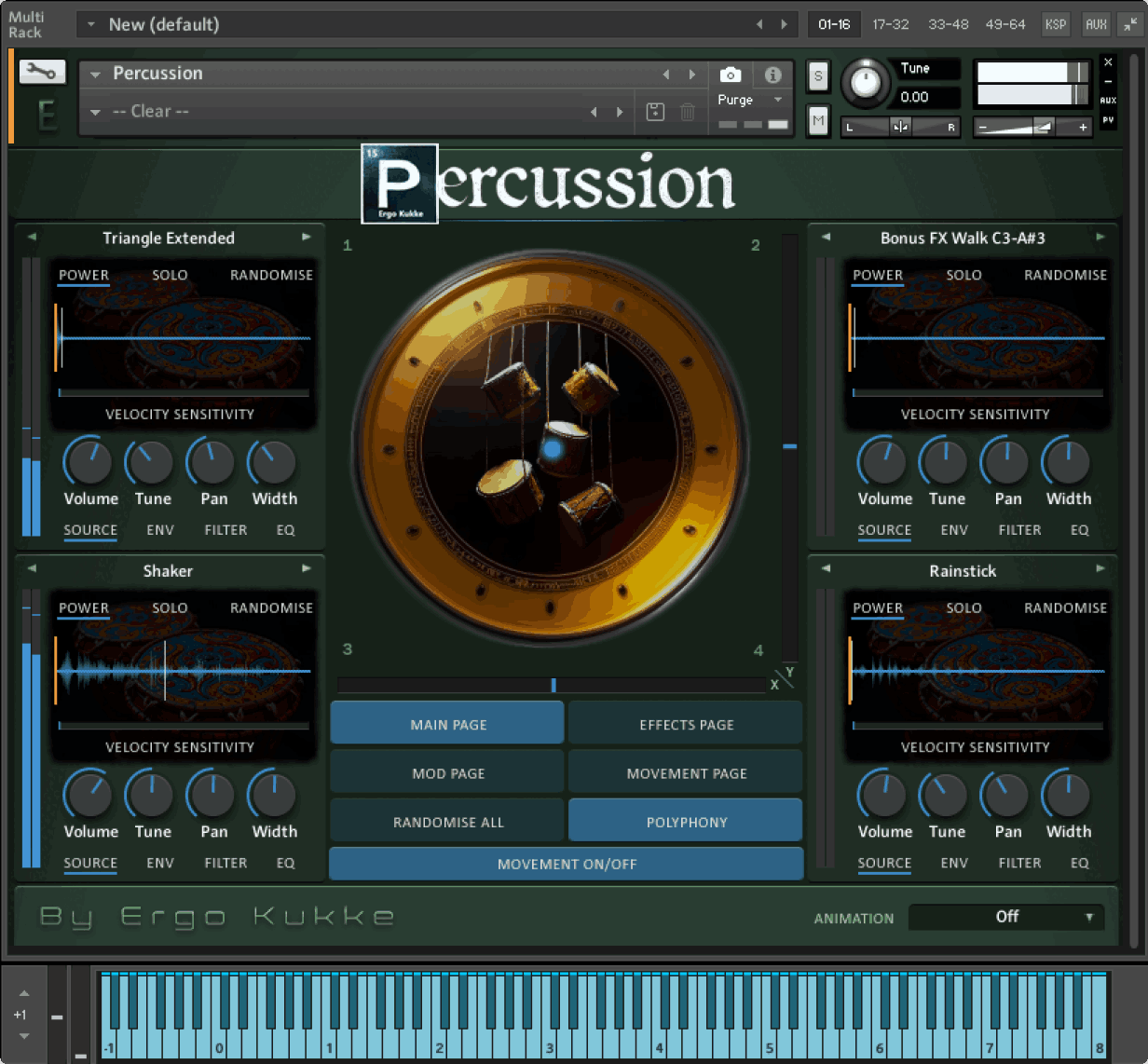Open ENV tab for Triangle Extended
This screenshot has width=1148, height=1064.
coord(160,530)
